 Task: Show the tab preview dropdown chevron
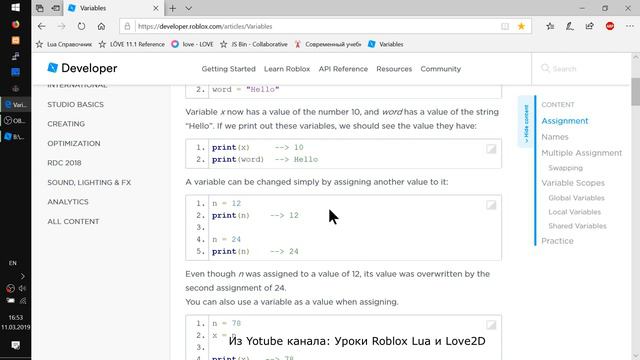pyautogui.click(x=189, y=8)
